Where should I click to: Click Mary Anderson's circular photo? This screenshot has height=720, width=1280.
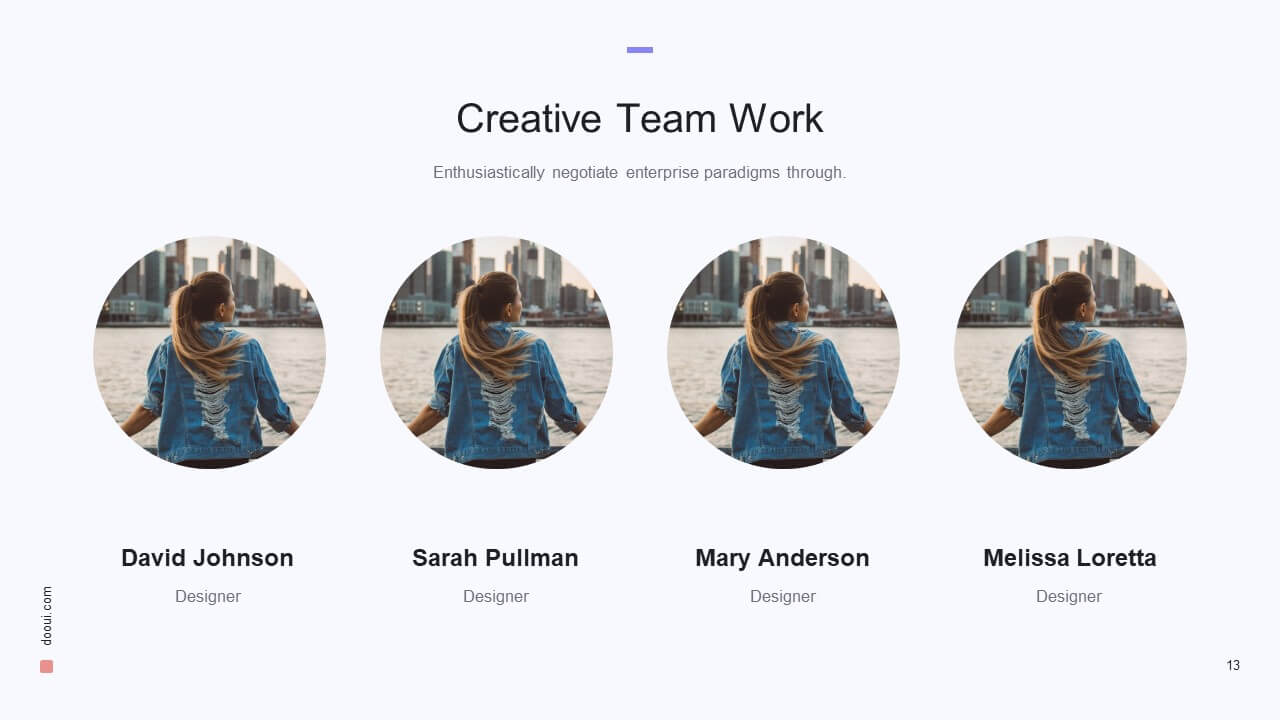[x=783, y=353]
